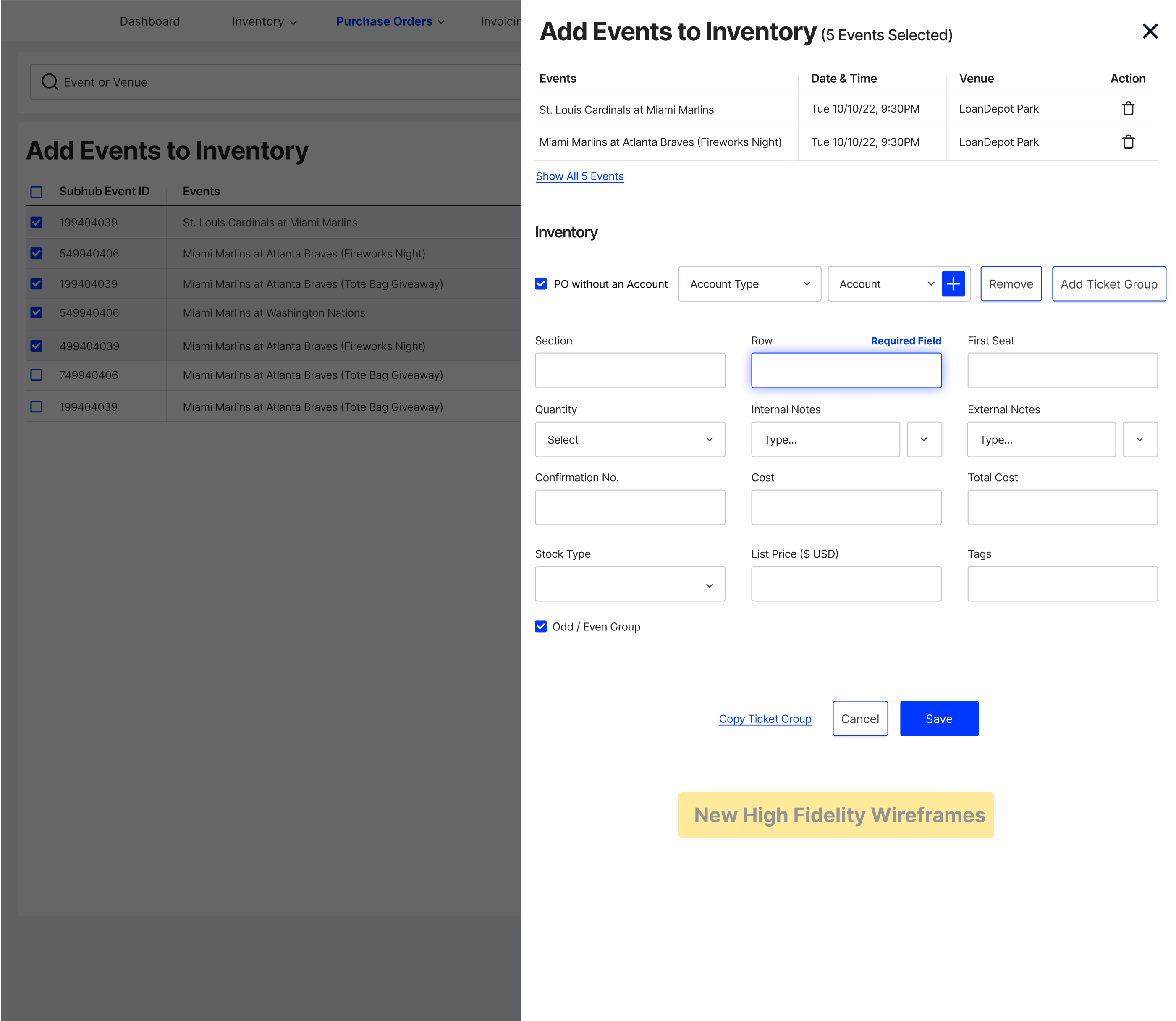The image size is (1176, 1021).
Task: Close the Add Events panel with X
Action: click(x=1150, y=31)
